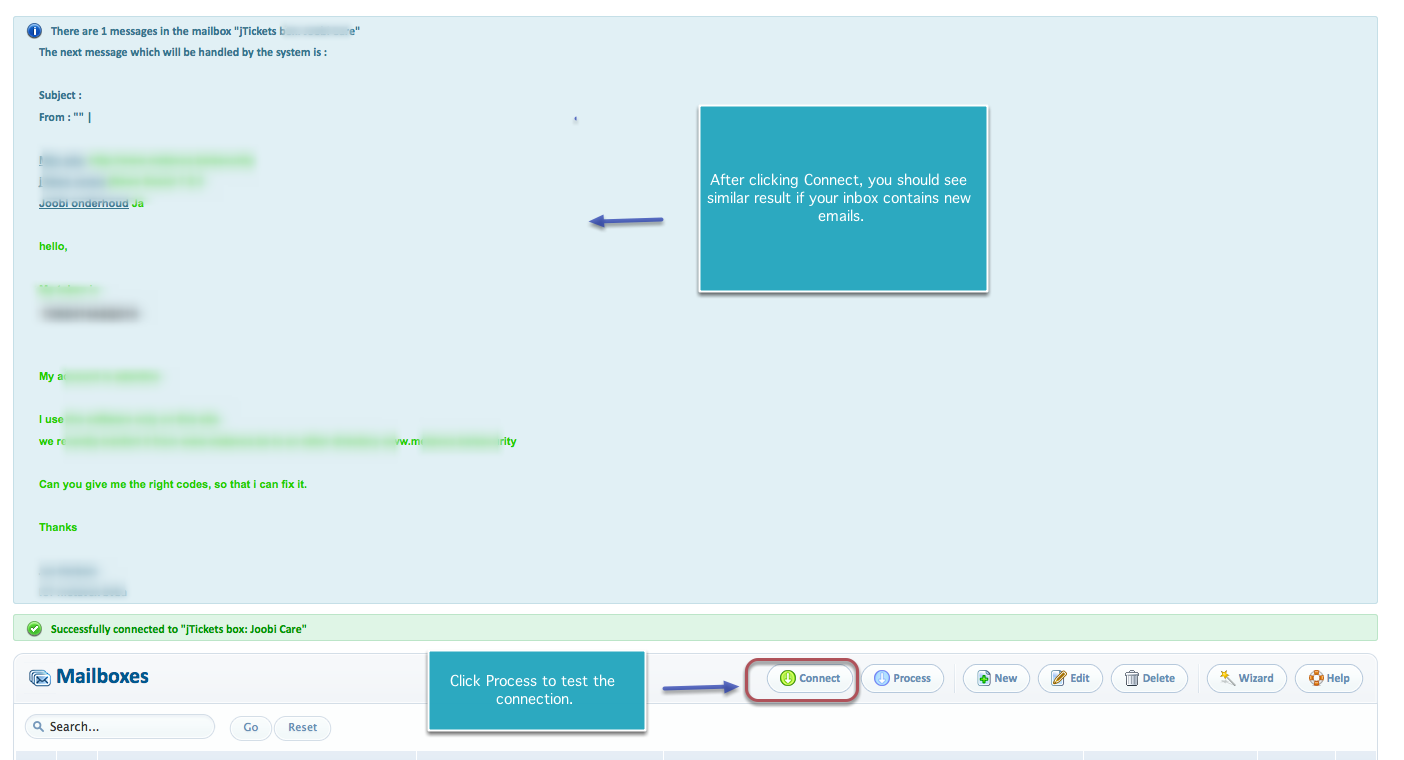Follow the Joobi onderhoud link

click(x=84, y=203)
